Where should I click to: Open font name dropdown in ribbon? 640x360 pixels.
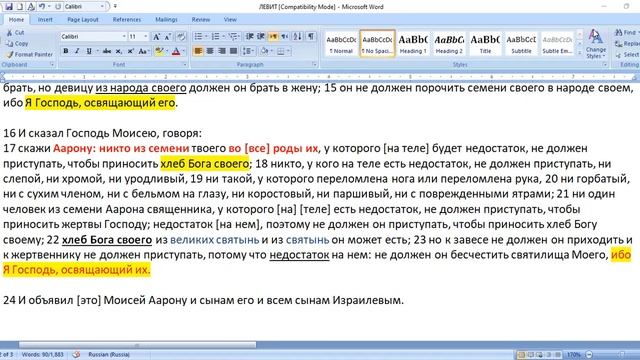[124, 37]
